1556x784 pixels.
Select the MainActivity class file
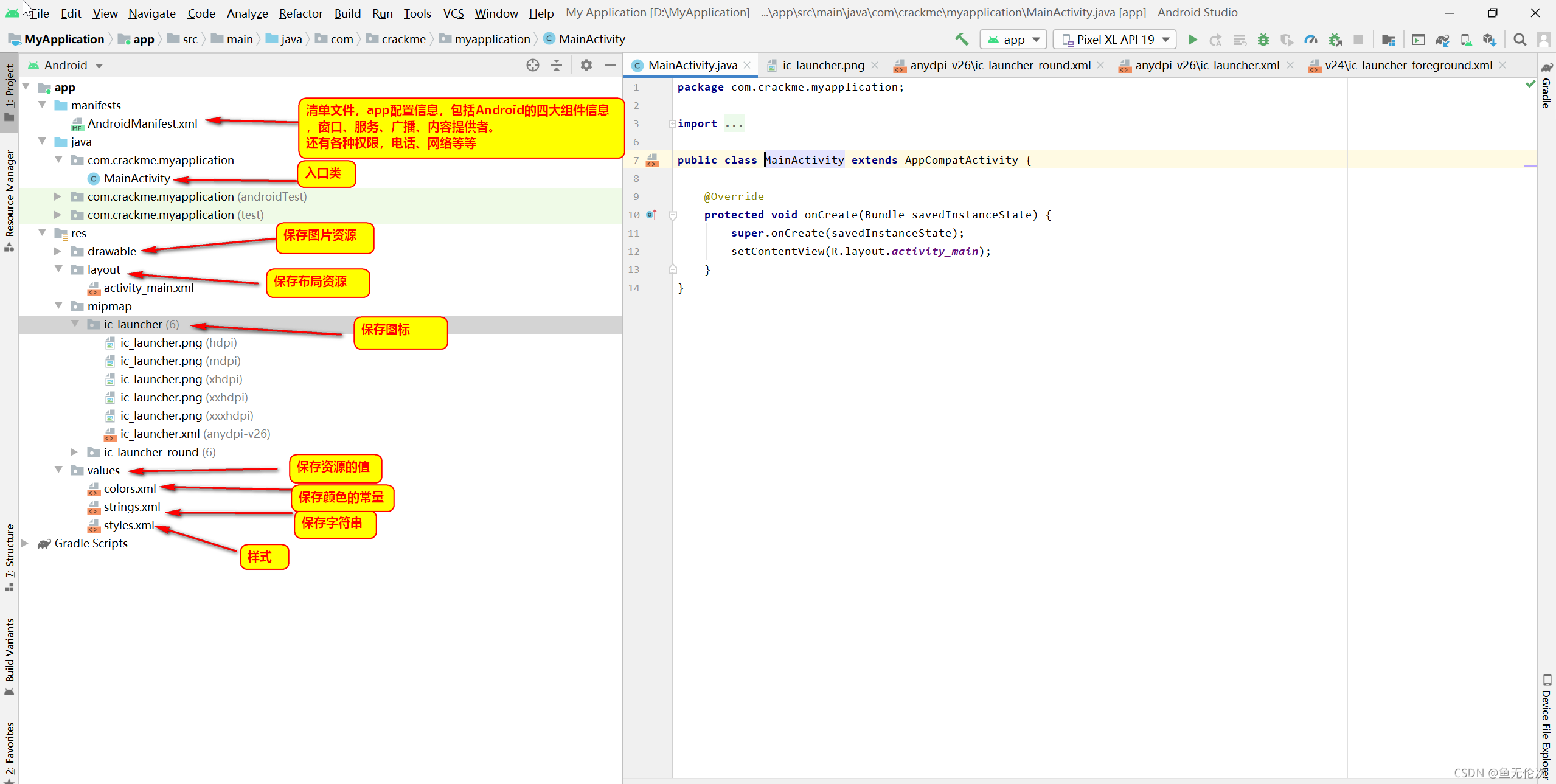(129, 178)
